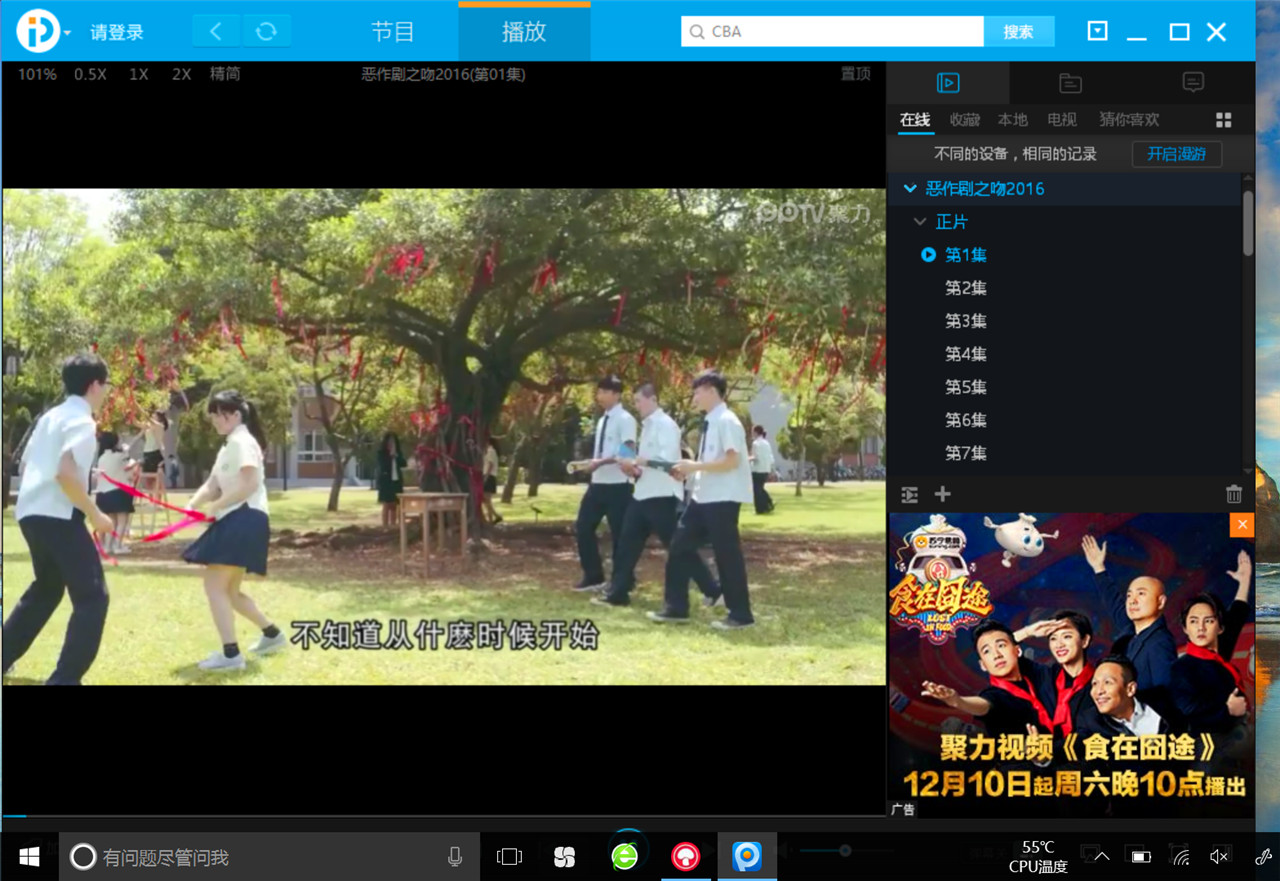This screenshot has width=1280, height=881.
Task: Click the playing indicator beside 第1集
Action: 928,255
